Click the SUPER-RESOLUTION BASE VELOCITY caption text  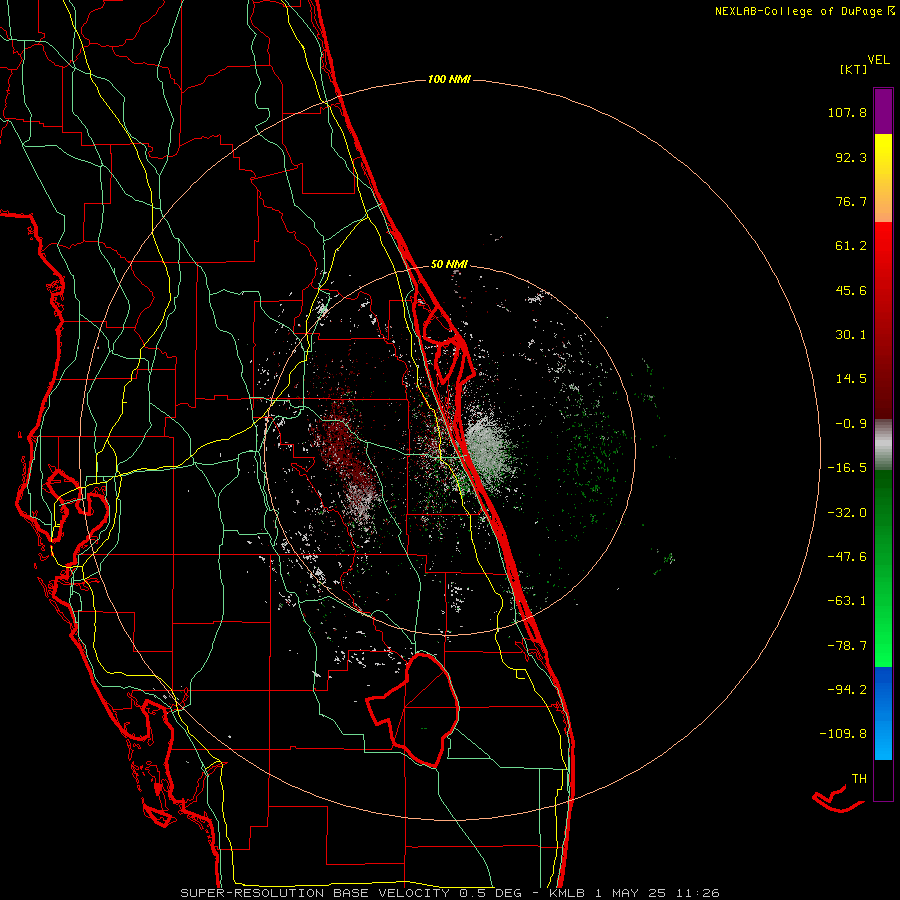coord(315,893)
